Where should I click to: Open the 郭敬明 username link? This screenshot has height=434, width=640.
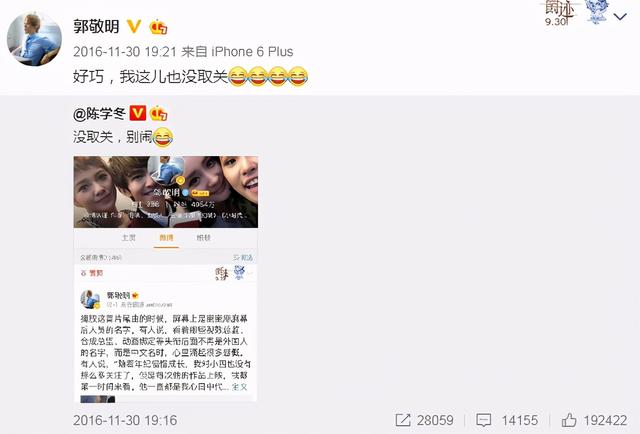click(96, 27)
